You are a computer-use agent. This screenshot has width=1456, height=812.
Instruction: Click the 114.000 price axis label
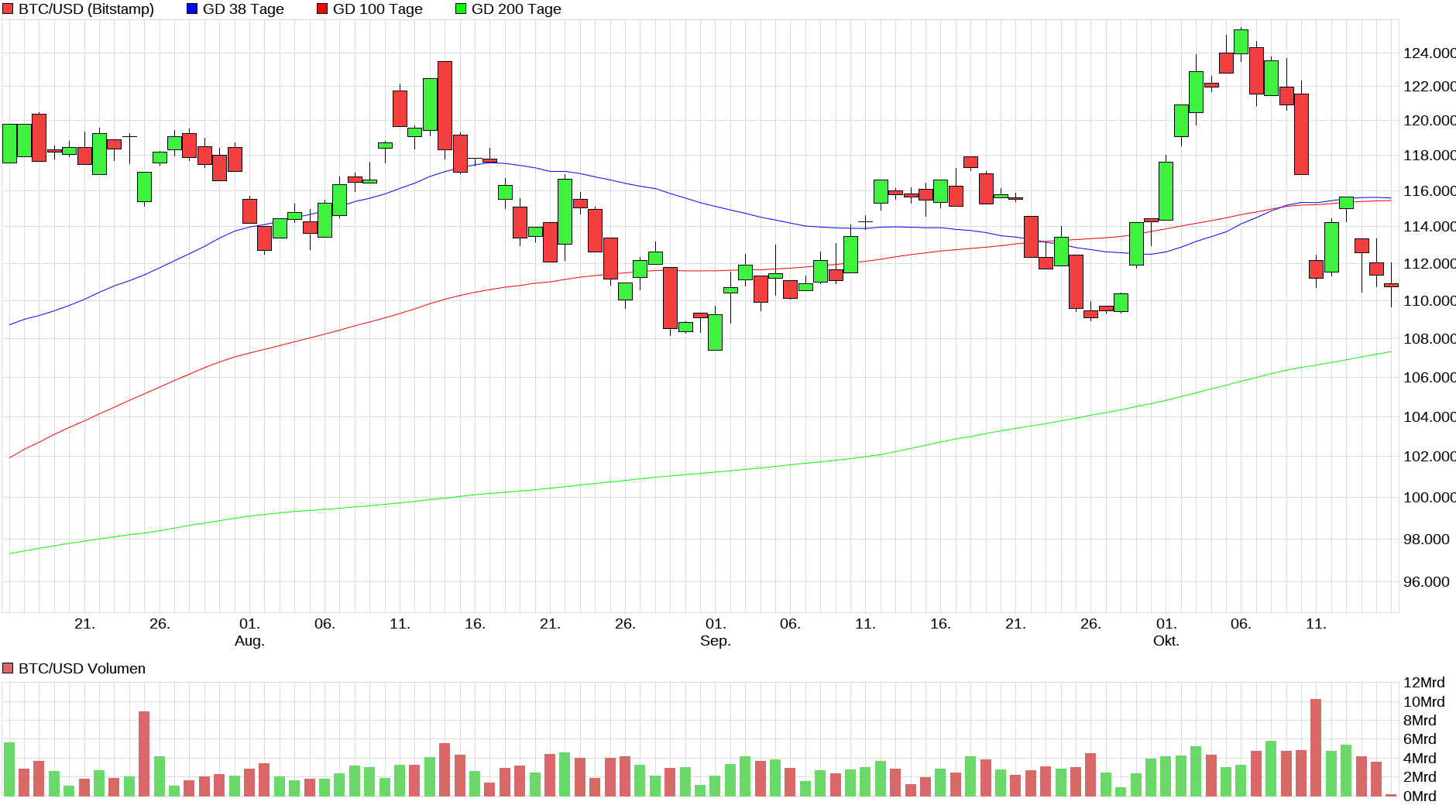coord(1430,226)
